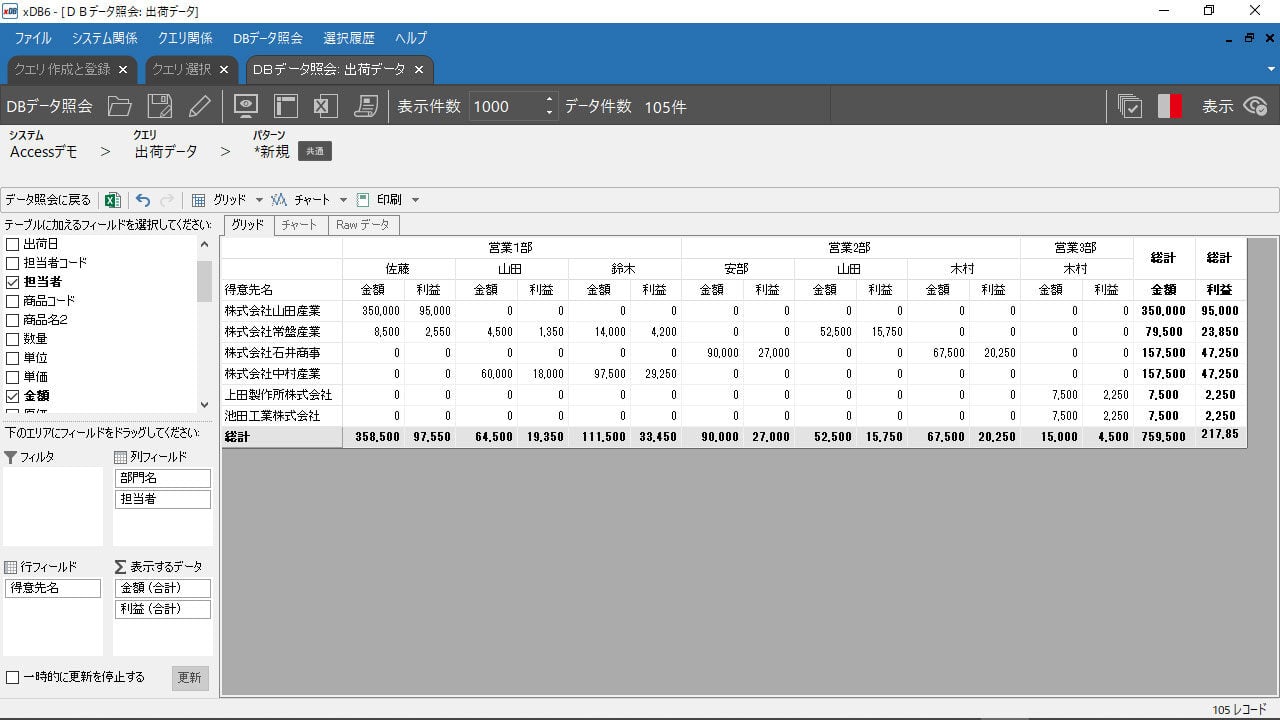Click the 金額 (合計) data field item
The height and width of the screenshot is (720, 1280).
pyautogui.click(x=164, y=588)
